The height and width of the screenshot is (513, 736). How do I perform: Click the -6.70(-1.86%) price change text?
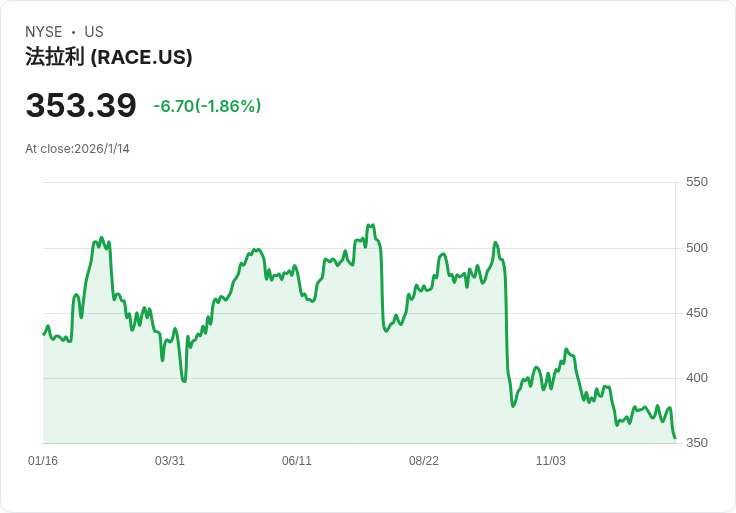207,106
